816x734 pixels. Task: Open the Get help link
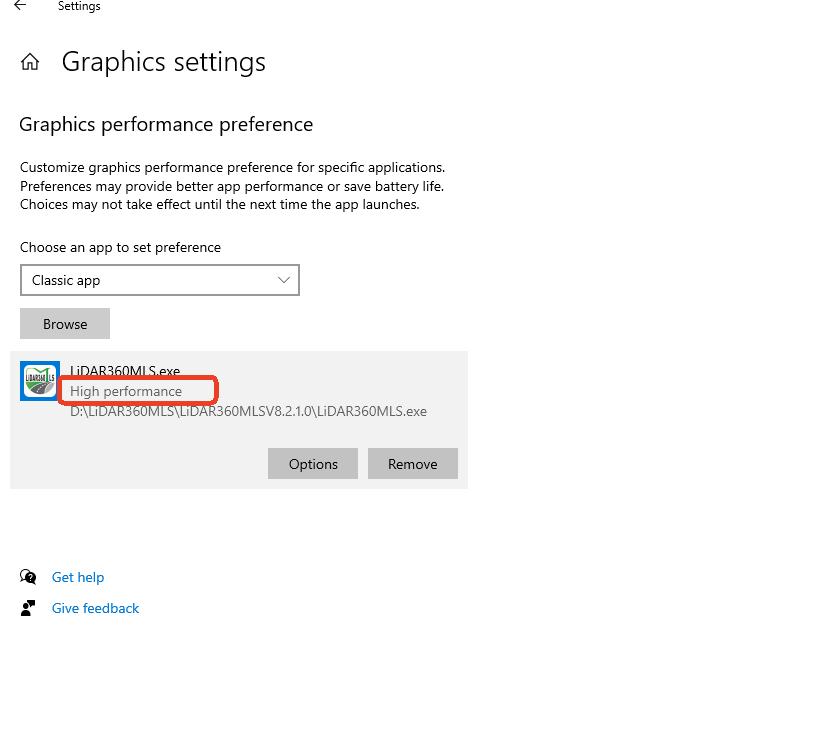coord(78,577)
